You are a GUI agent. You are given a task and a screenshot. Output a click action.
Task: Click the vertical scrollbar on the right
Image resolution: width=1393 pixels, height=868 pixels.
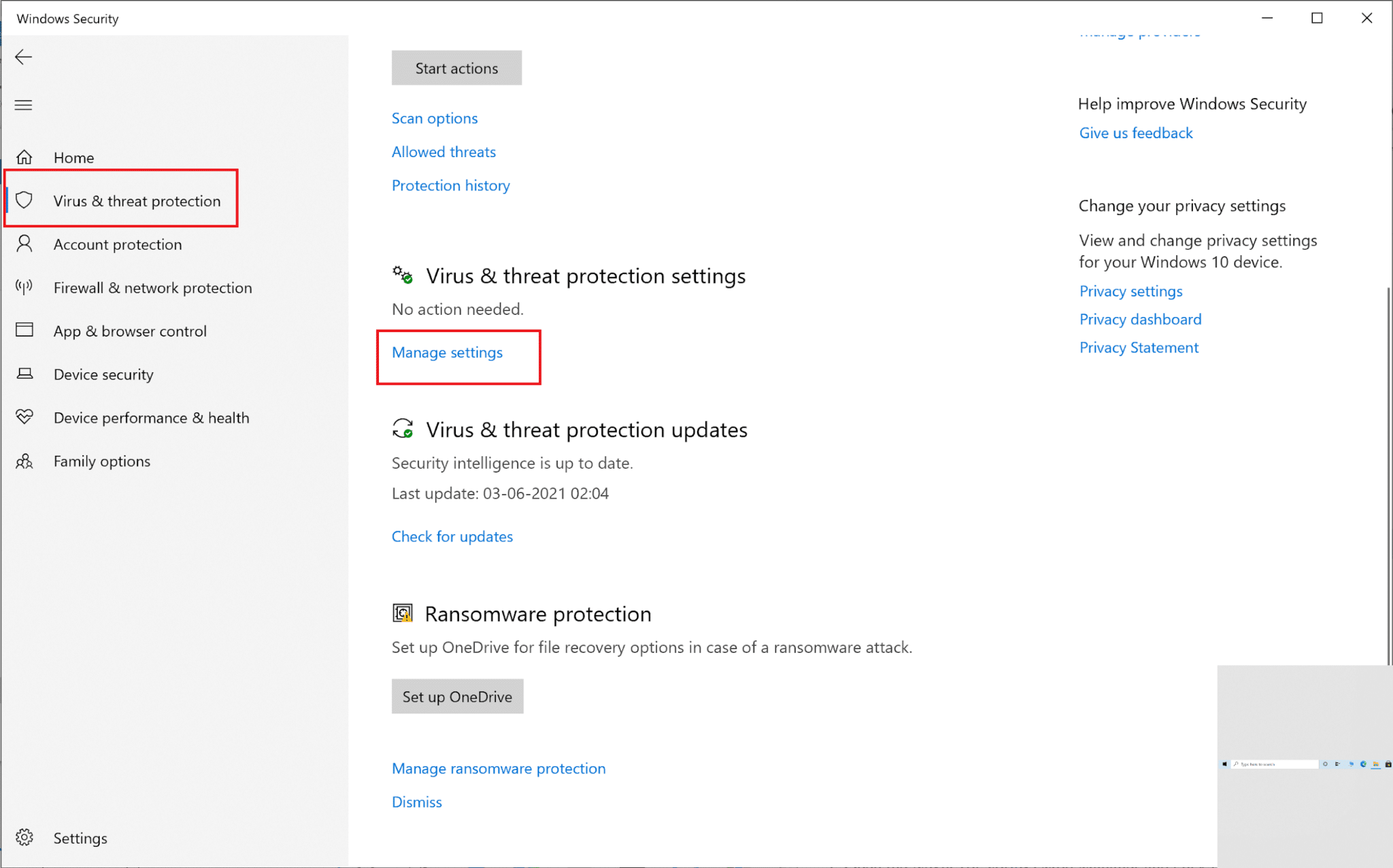pos(1388,476)
